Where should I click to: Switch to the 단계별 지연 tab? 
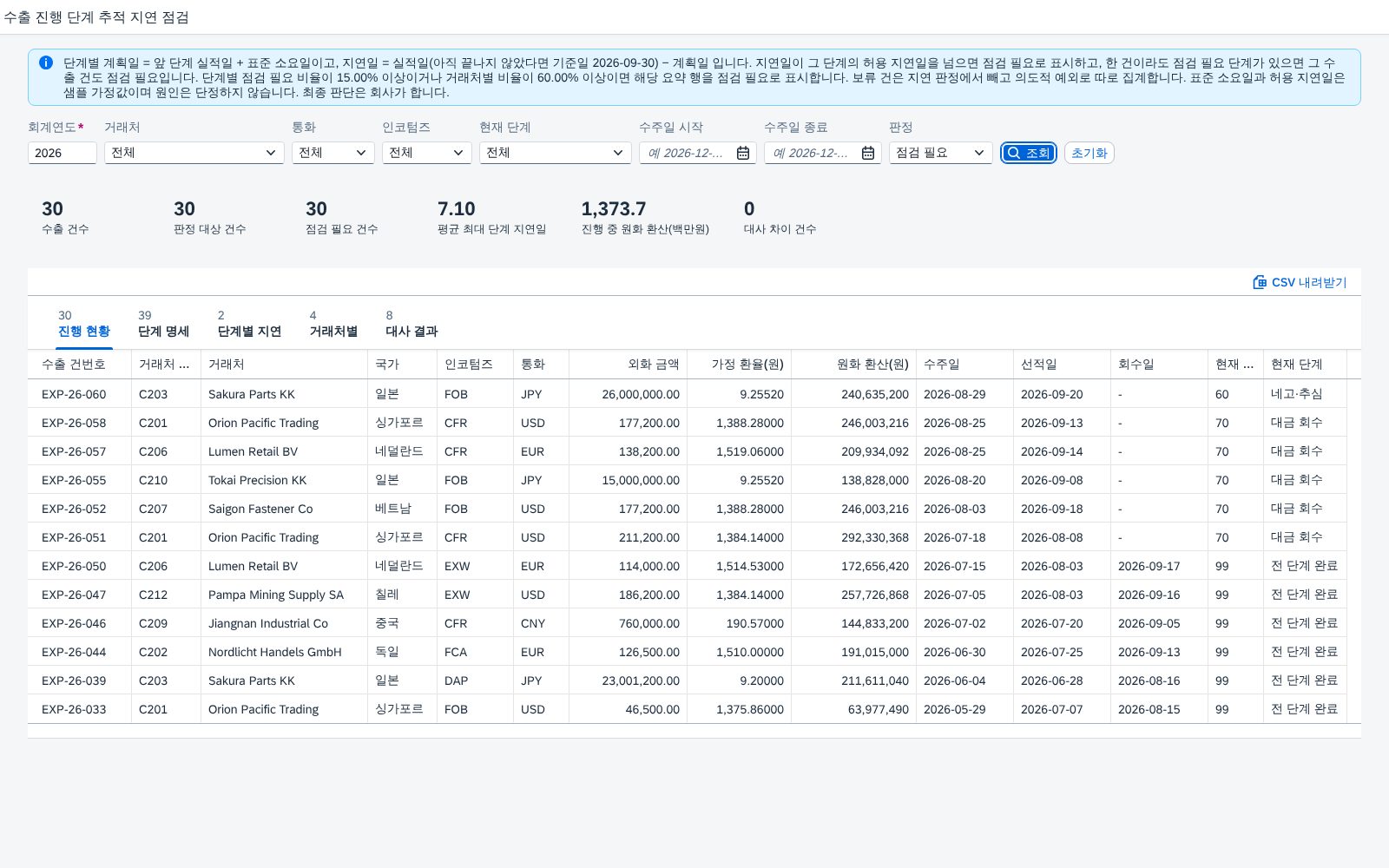point(249,324)
